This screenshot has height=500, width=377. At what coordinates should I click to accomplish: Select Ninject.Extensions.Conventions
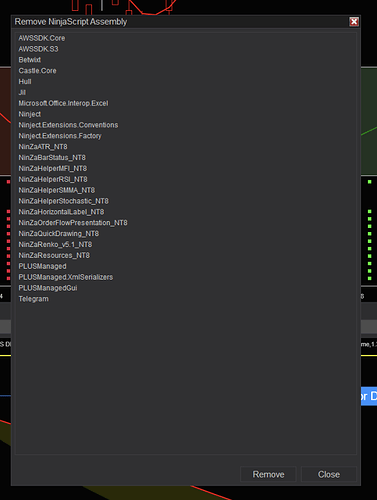pyautogui.click(x=68, y=125)
